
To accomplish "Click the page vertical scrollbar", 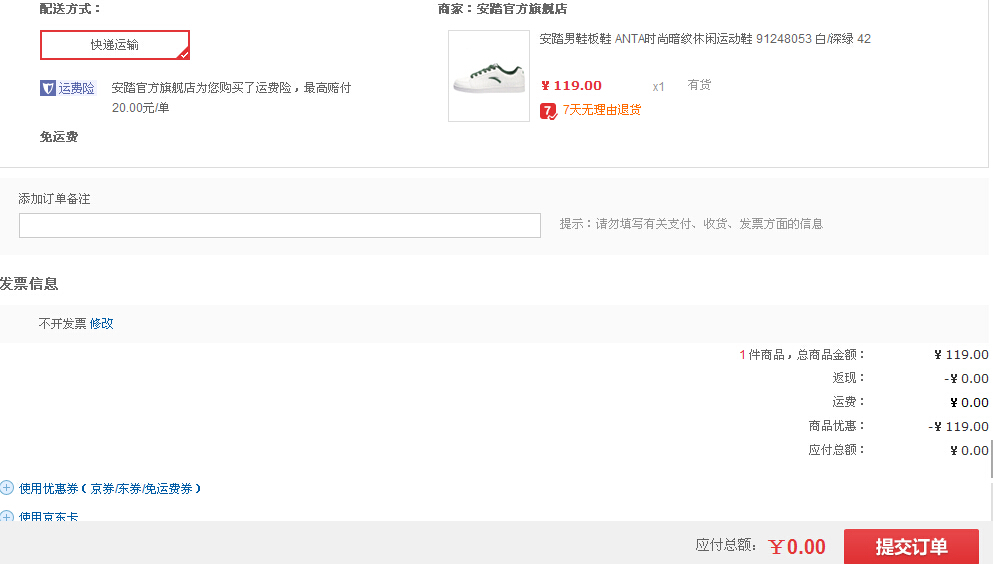I will coord(991,450).
